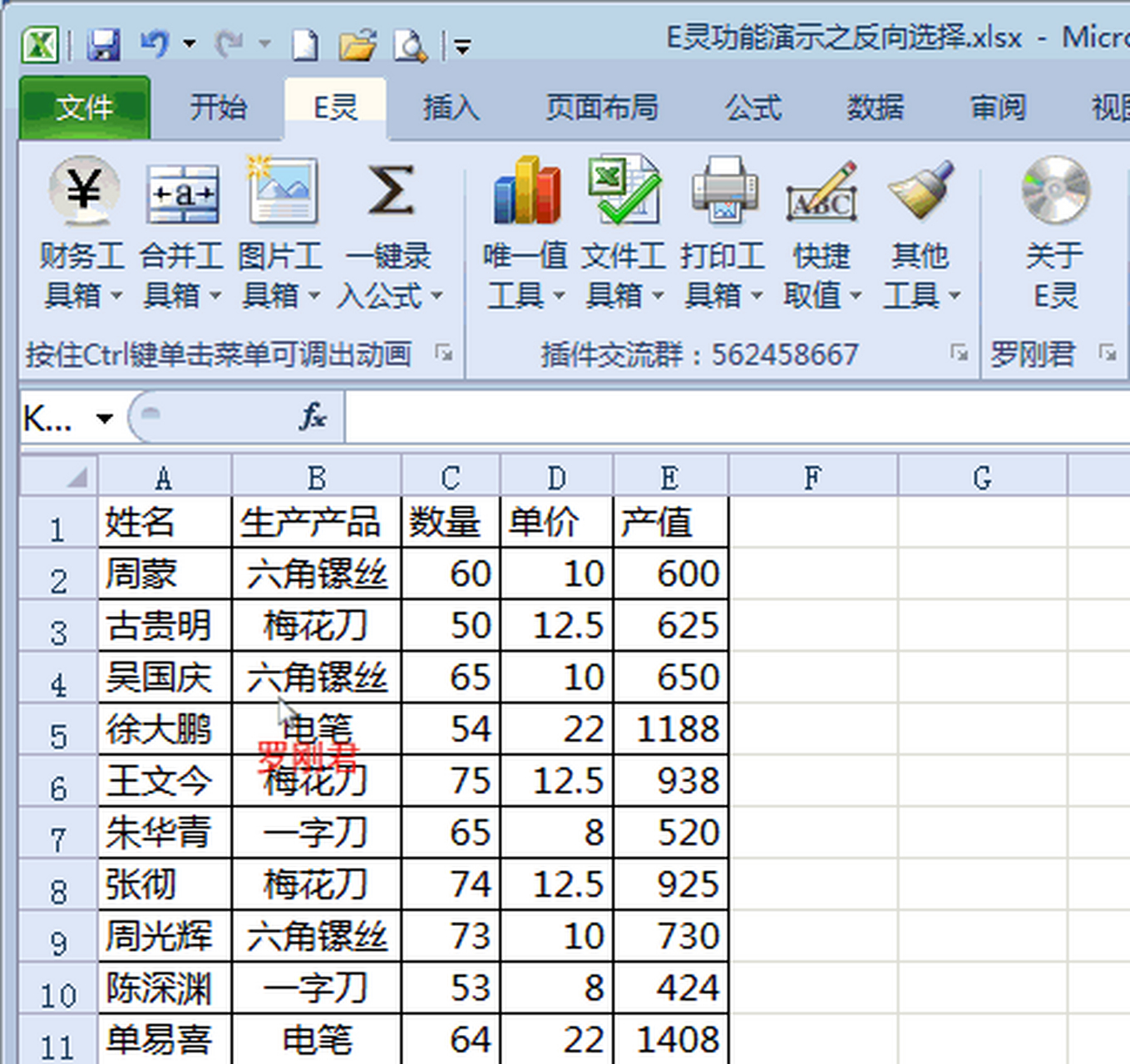Click the 打印工具箱 printer icon
This screenshot has width=1130, height=1064.
click(724, 191)
